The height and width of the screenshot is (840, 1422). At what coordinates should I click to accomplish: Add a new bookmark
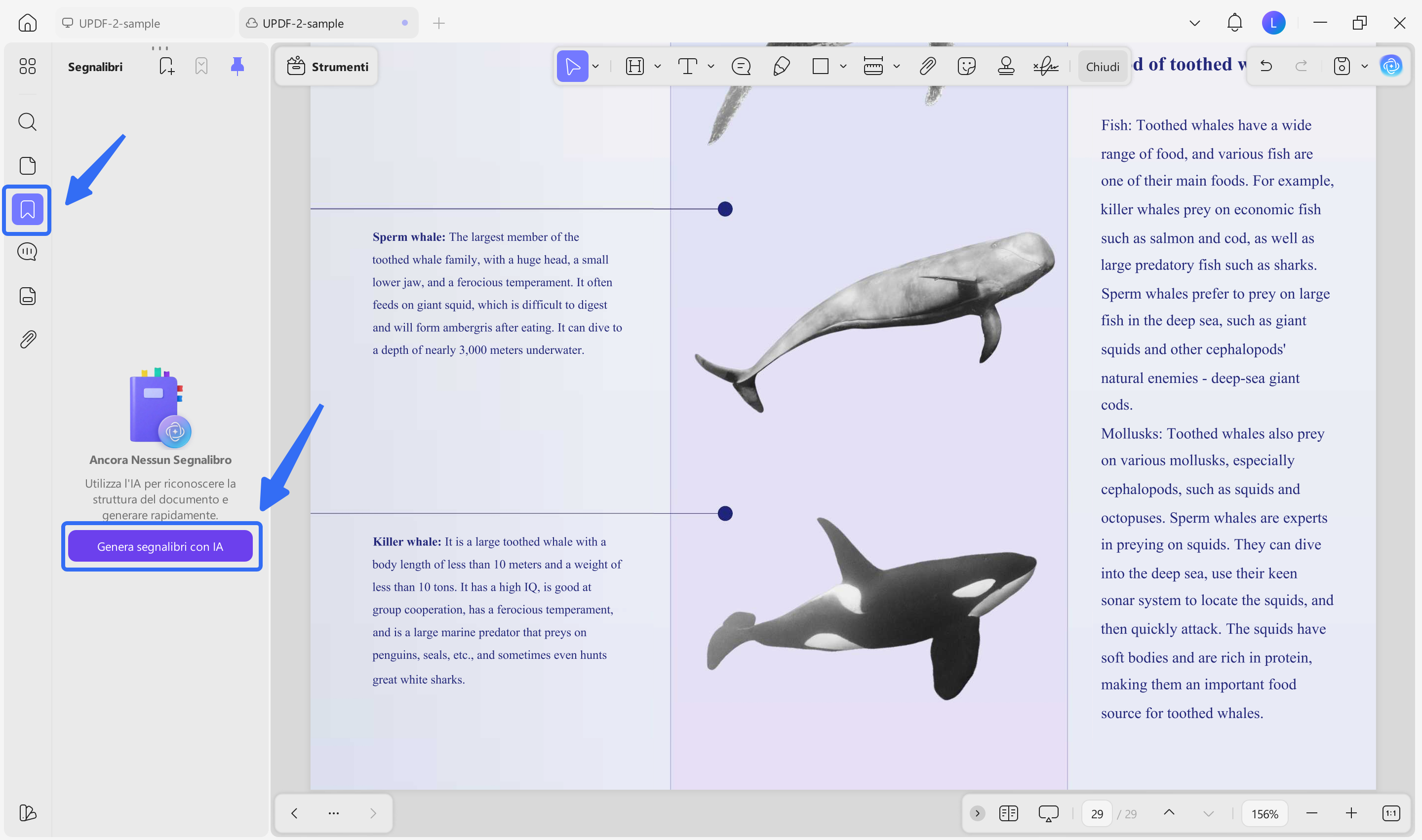coord(166,66)
